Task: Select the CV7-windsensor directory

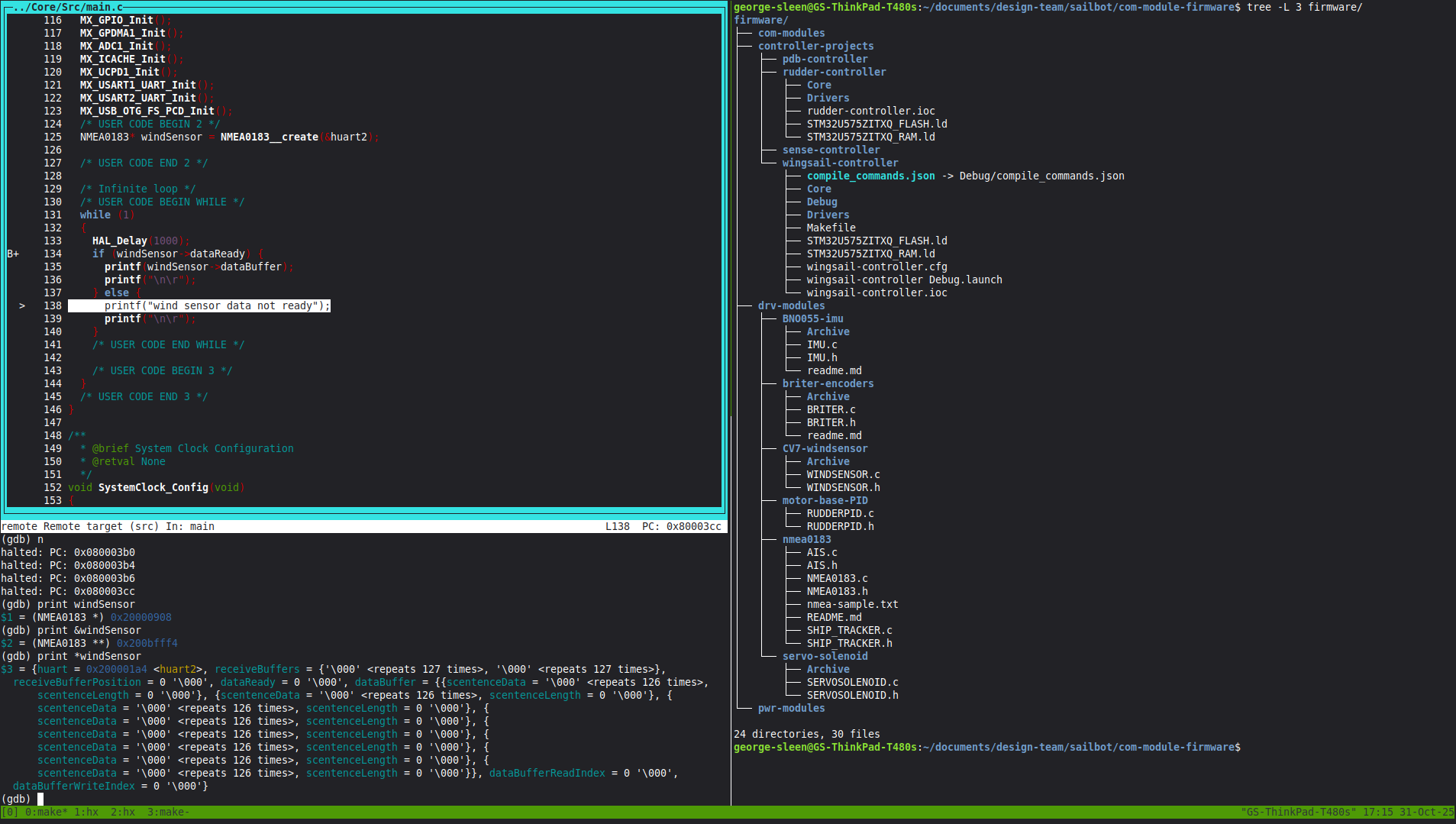Action: pos(825,448)
